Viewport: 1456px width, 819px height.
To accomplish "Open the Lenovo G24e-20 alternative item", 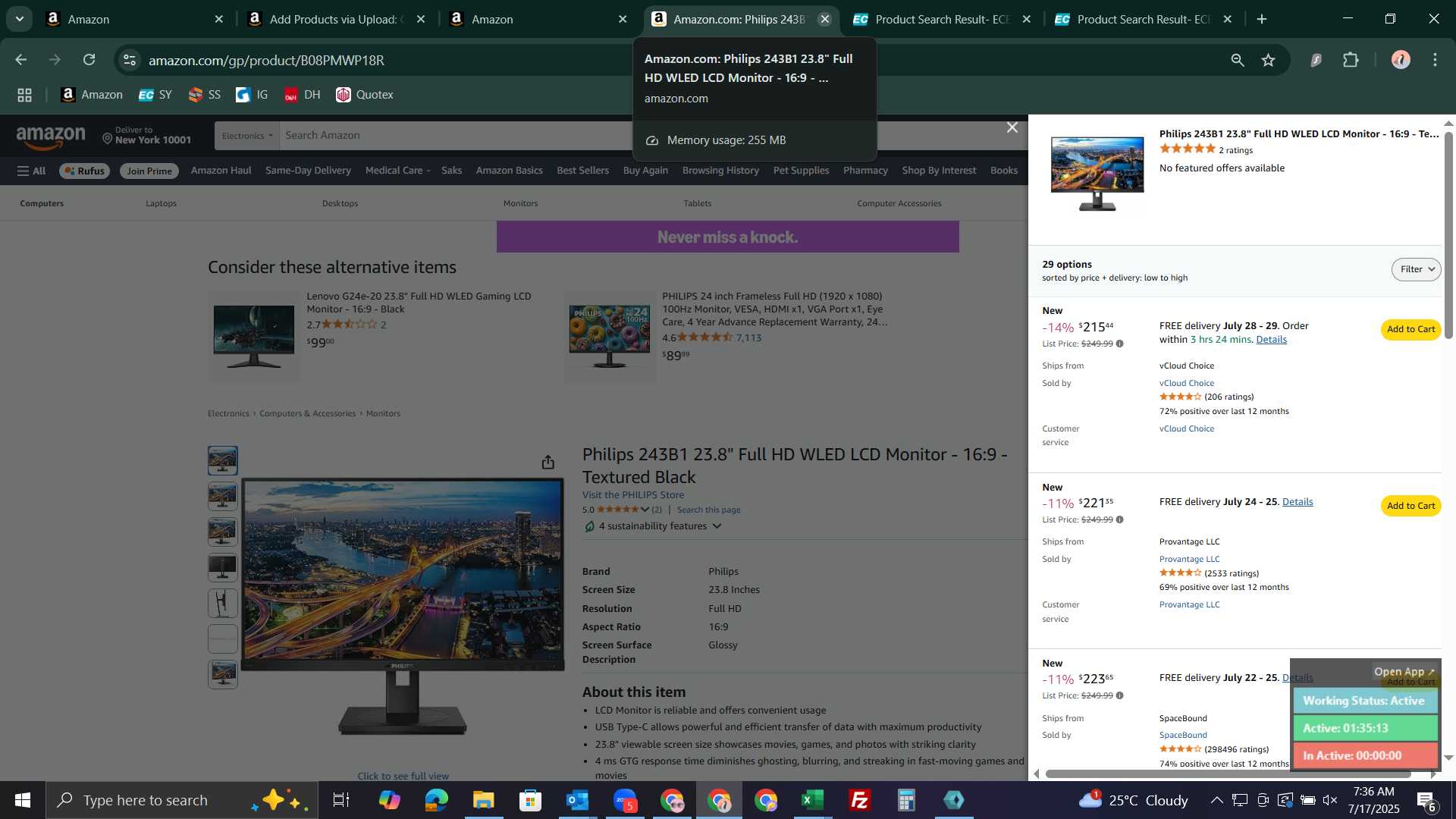I will point(419,303).
